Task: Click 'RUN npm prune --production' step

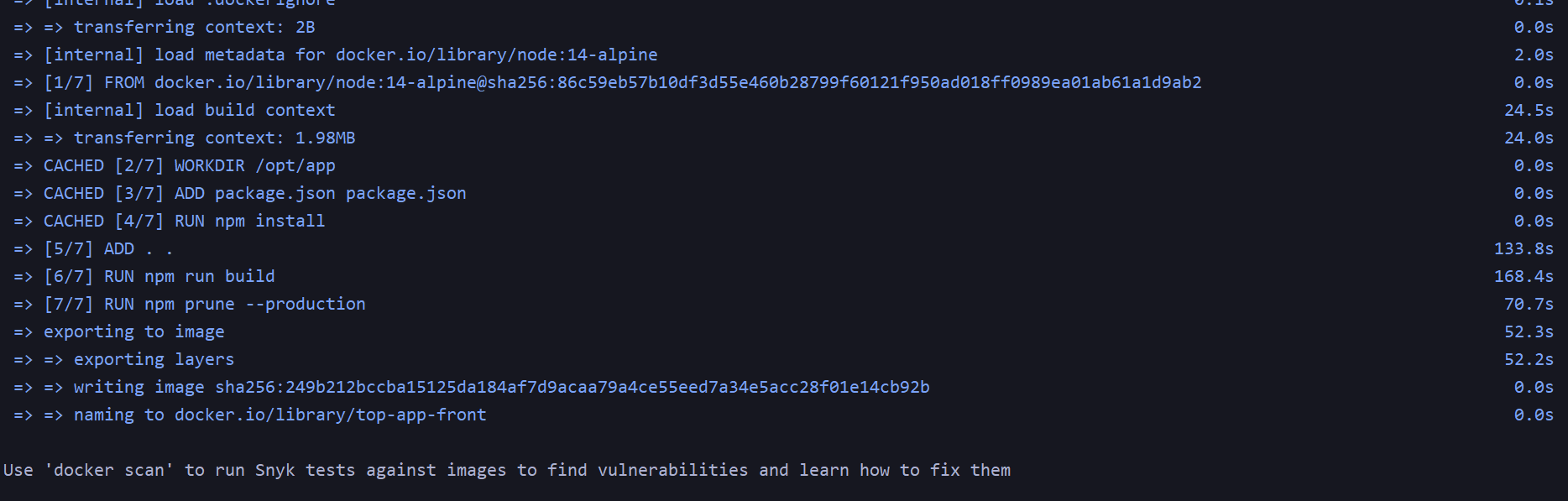Action: click(235, 304)
